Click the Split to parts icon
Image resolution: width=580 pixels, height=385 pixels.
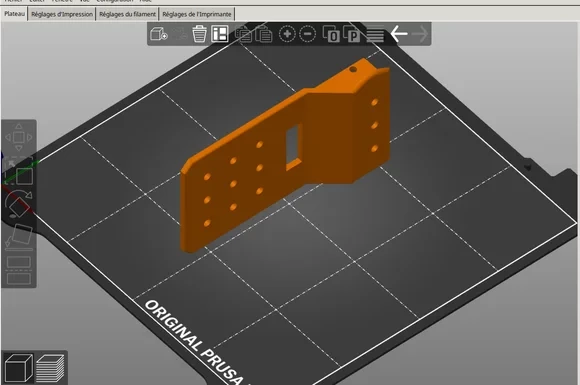tap(351, 34)
